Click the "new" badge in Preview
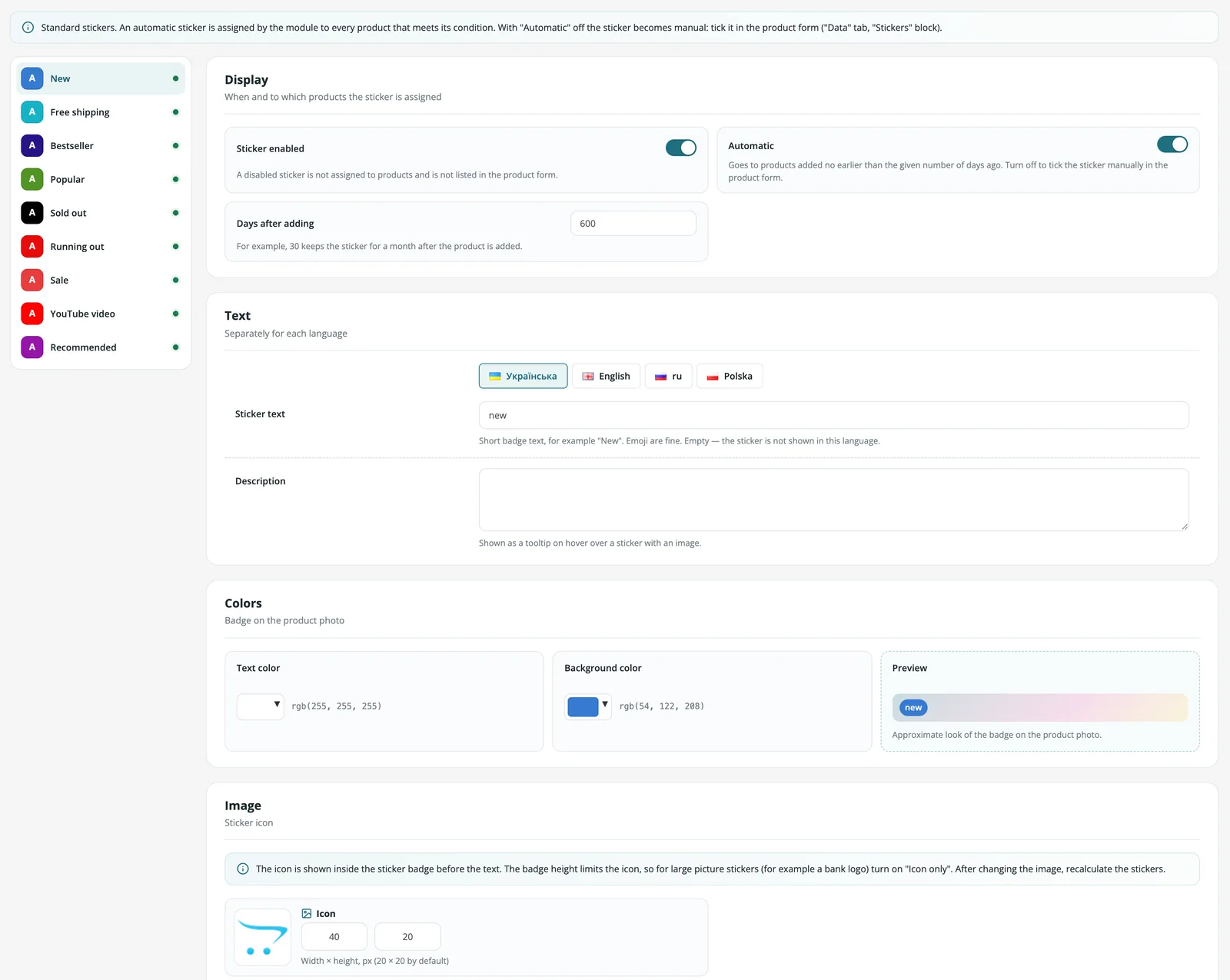The width and height of the screenshot is (1230, 980). pos(913,708)
